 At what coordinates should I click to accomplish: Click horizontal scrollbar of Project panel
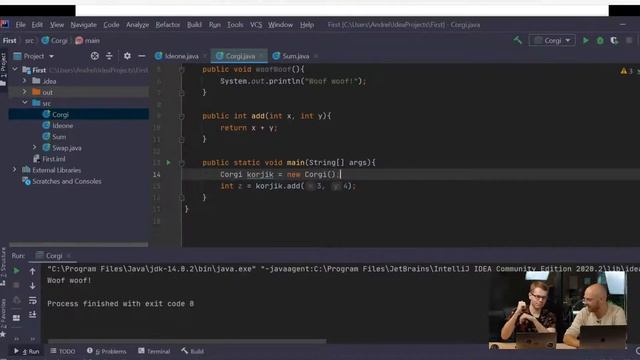click(x=78, y=244)
